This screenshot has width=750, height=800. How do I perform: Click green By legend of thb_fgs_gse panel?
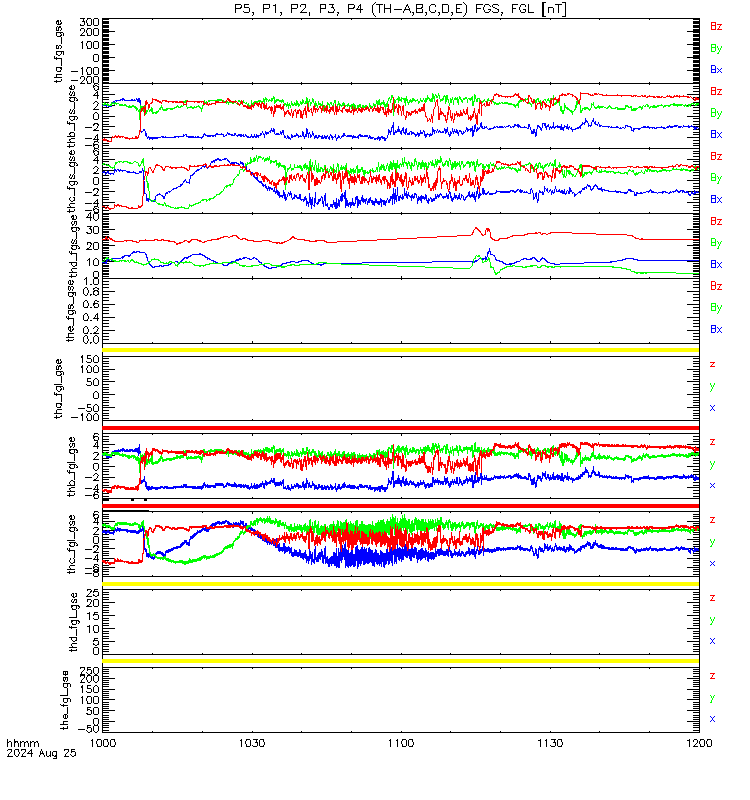(716, 113)
